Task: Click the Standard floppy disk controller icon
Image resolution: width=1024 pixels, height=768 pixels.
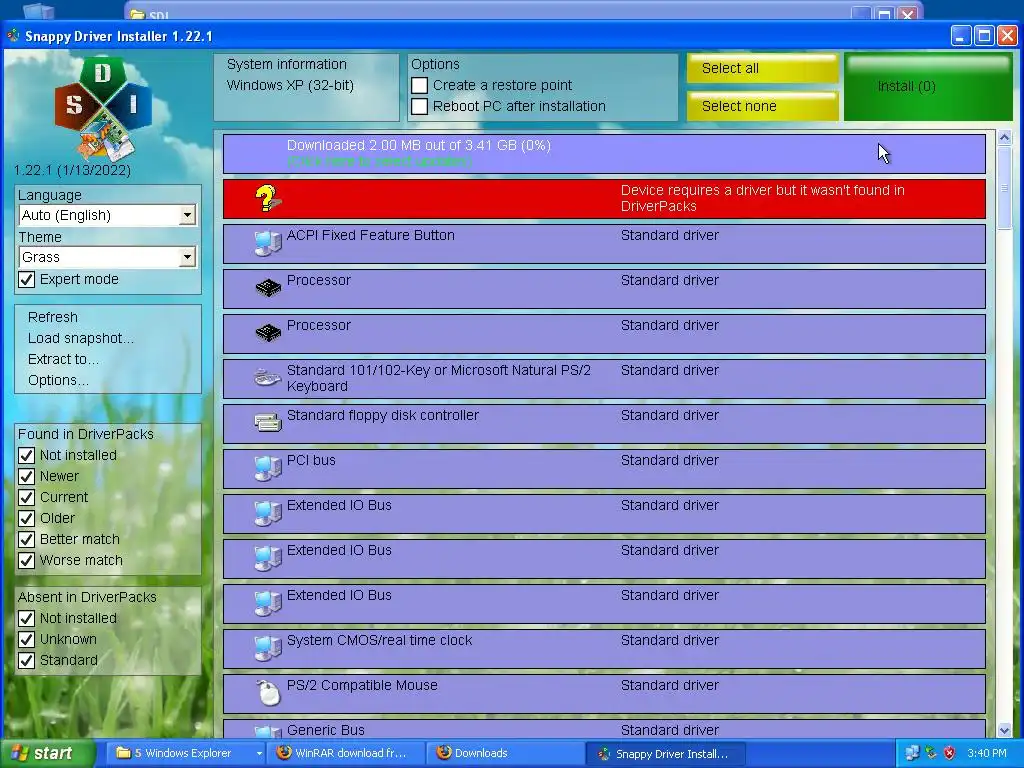Action: click(x=268, y=423)
